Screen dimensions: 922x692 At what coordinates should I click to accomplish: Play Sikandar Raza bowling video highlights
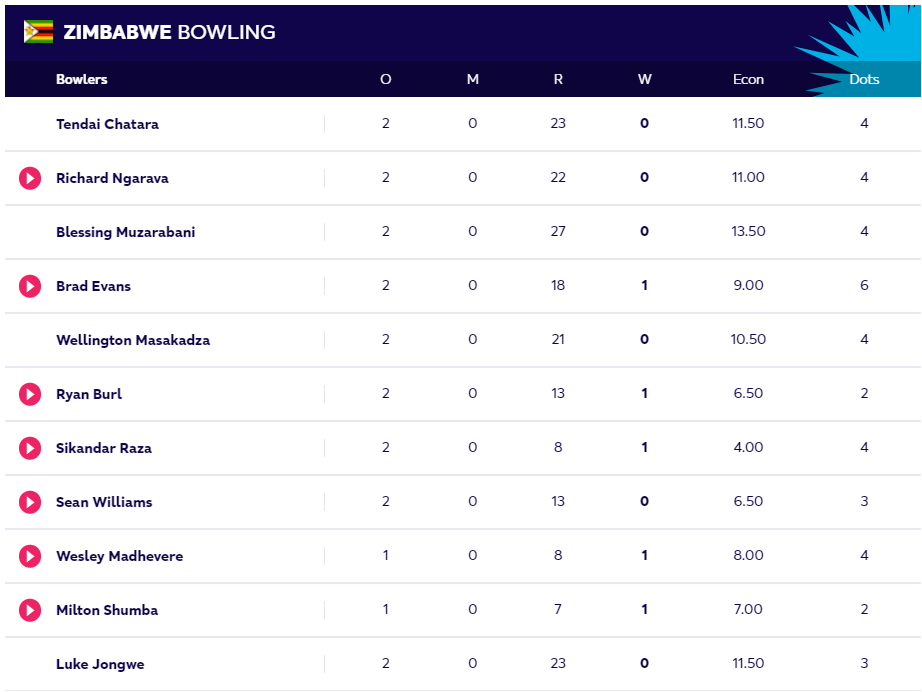point(30,448)
